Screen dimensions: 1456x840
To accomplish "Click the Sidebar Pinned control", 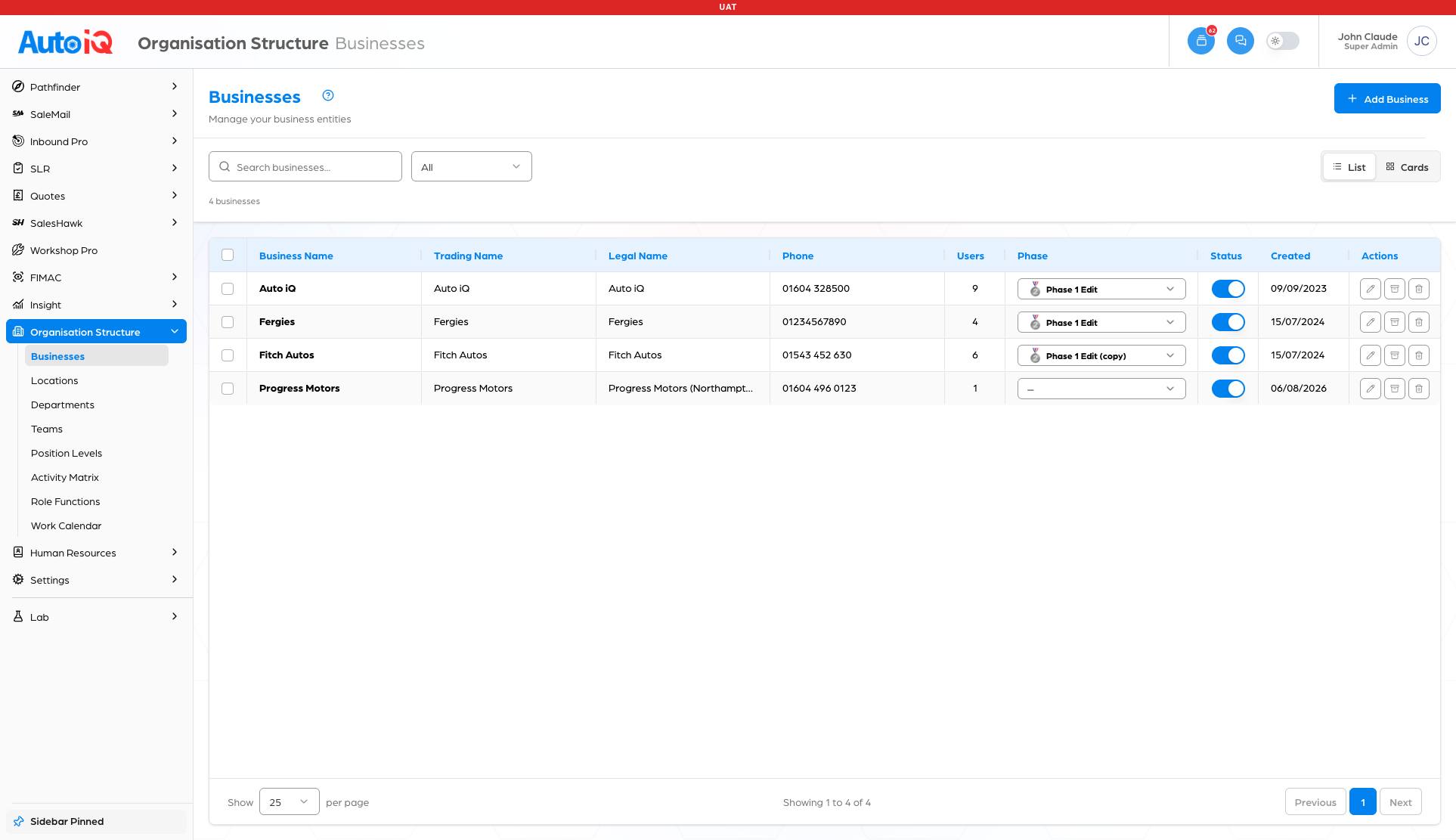I will [96, 821].
